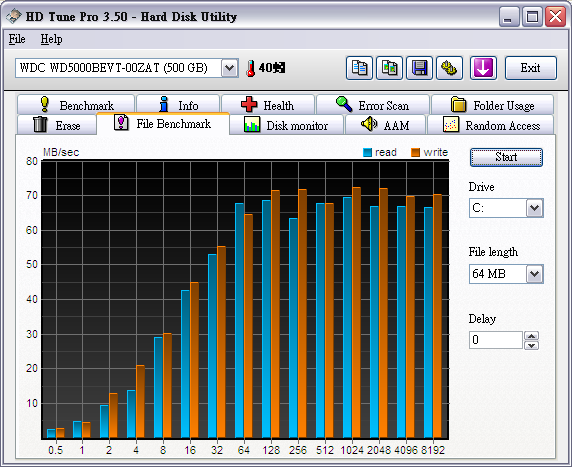Open the Help menu

51,39
